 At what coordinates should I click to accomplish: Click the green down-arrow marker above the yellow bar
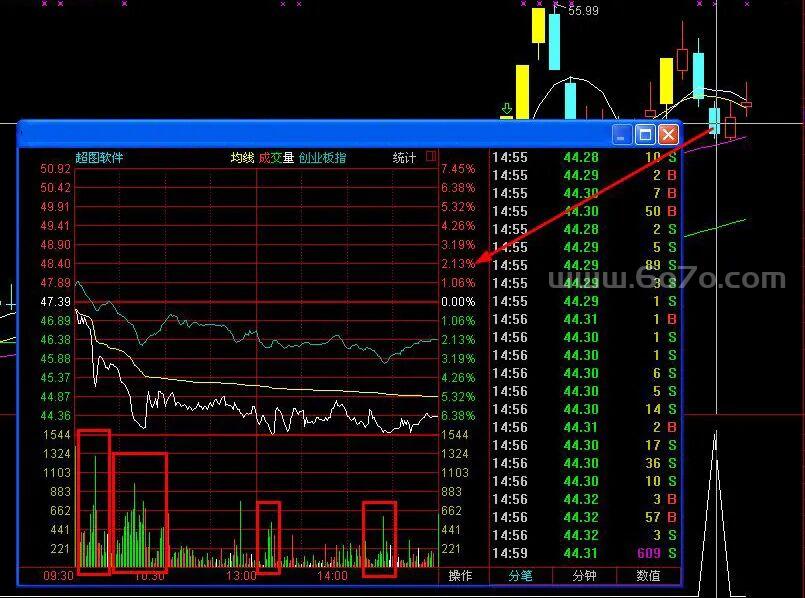pos(507,108)
